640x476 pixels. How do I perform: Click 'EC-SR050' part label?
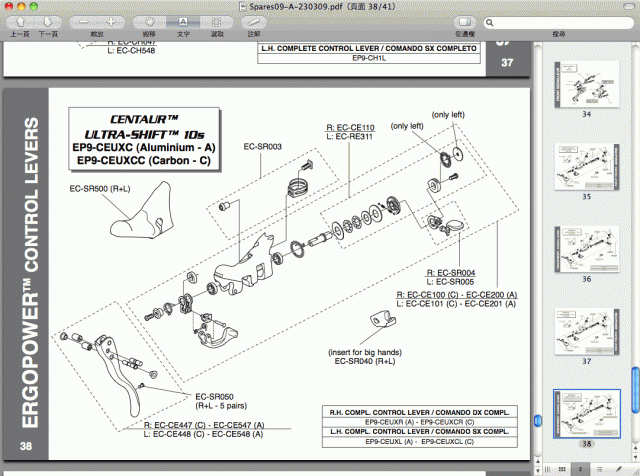pyautogui.click(x=214, y=396)
